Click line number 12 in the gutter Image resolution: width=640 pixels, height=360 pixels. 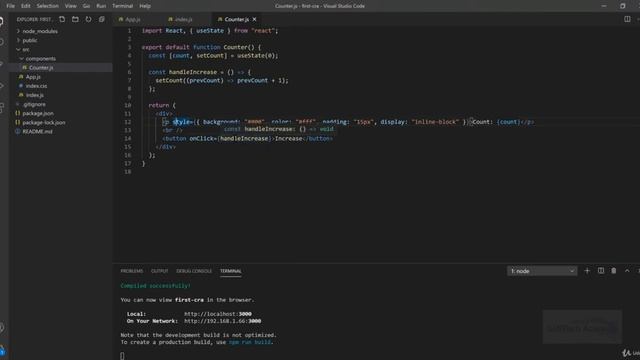128,122
